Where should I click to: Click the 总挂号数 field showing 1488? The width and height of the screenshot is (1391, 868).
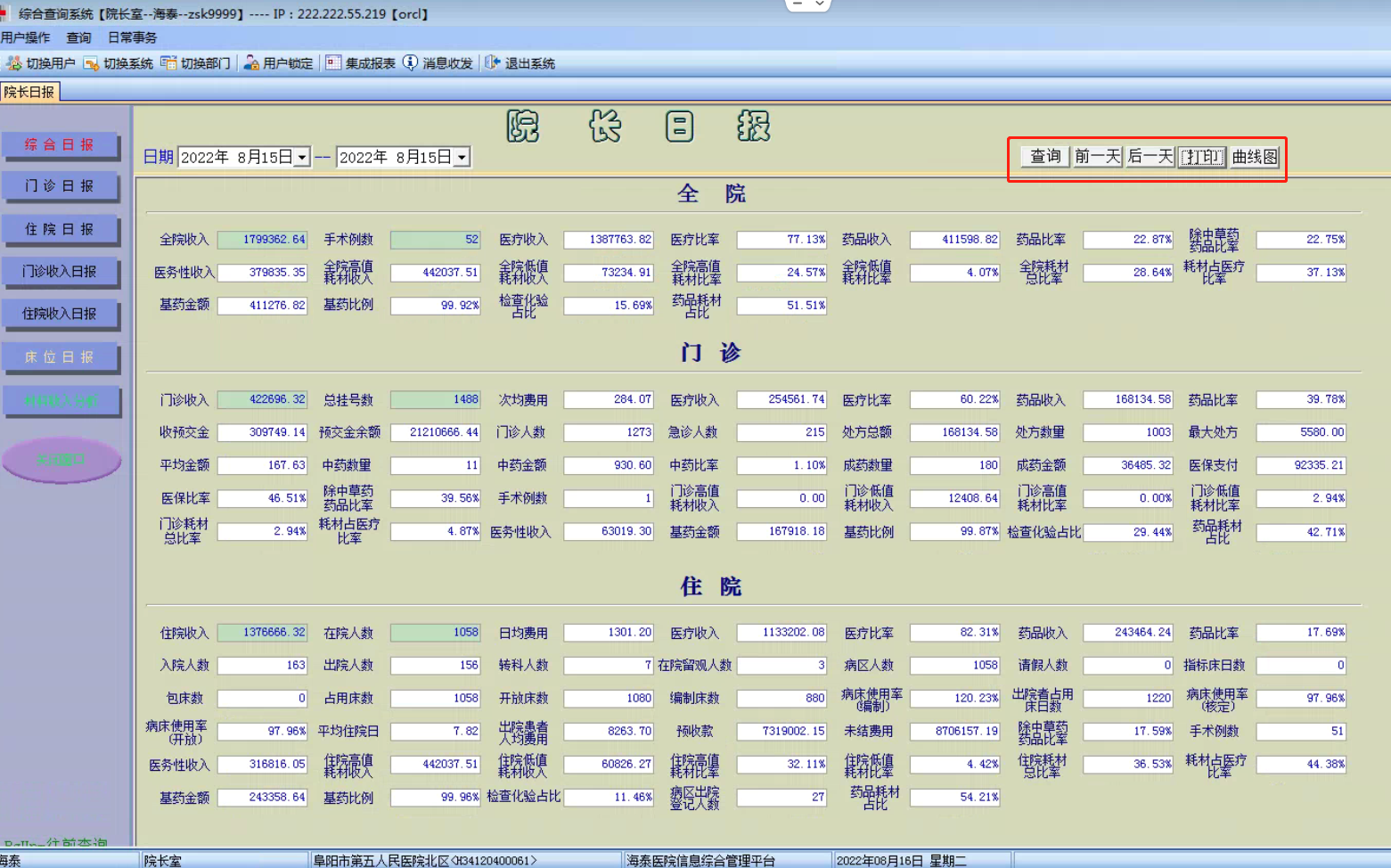(435, 400)
